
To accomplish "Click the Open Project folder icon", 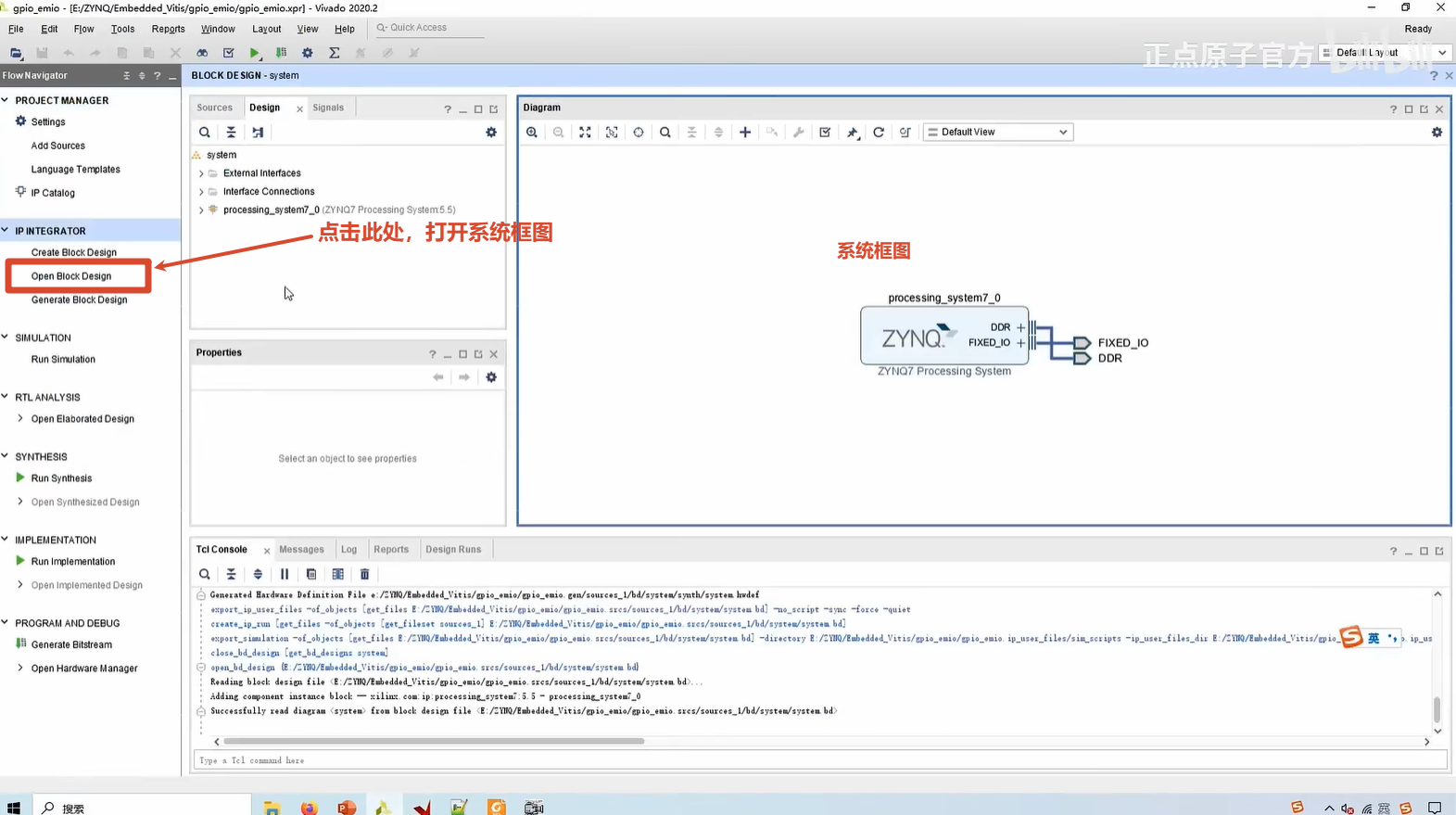I will (16, 53).
